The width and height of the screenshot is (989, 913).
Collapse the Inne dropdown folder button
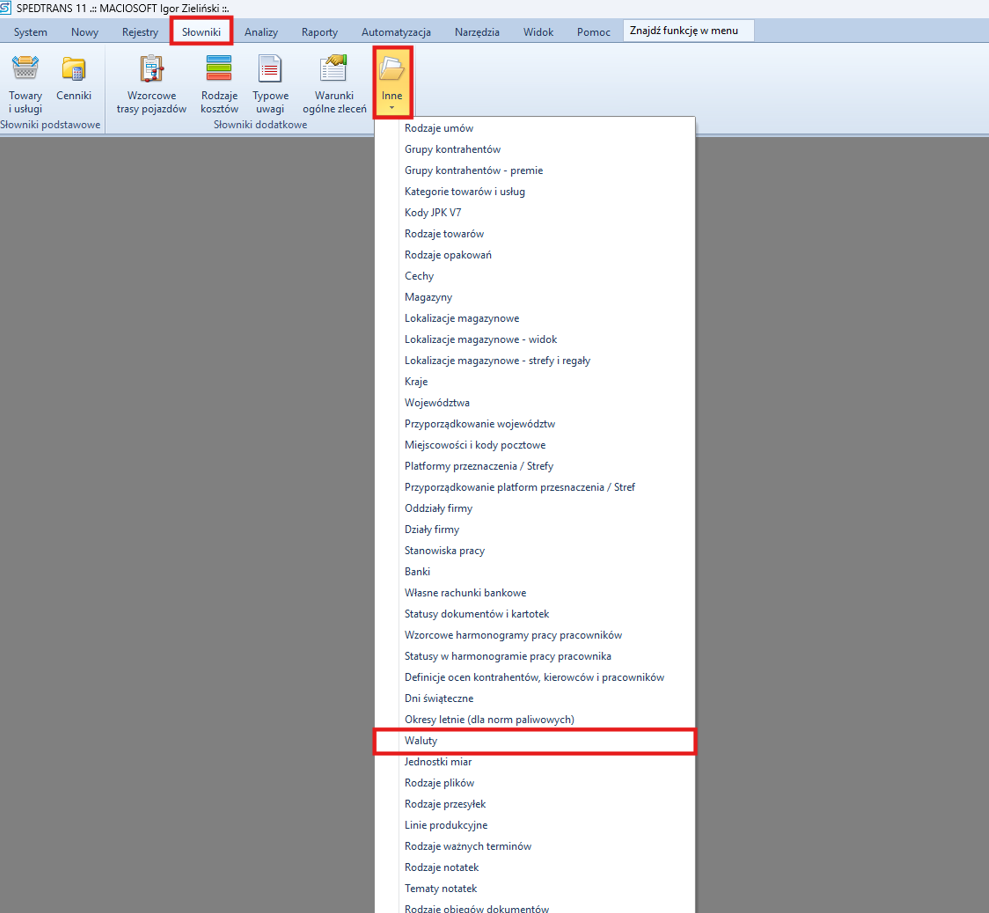[392, 81]
